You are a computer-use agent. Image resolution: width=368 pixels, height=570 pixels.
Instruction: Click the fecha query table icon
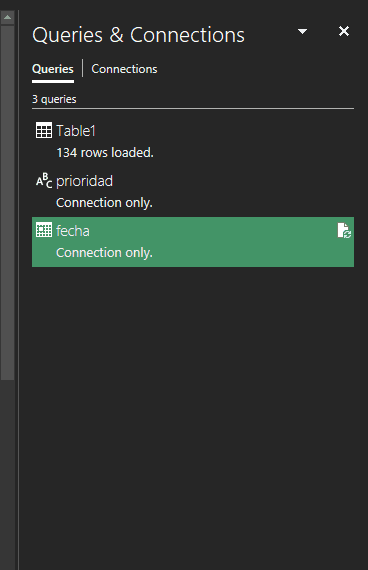(x=44, y=230)
